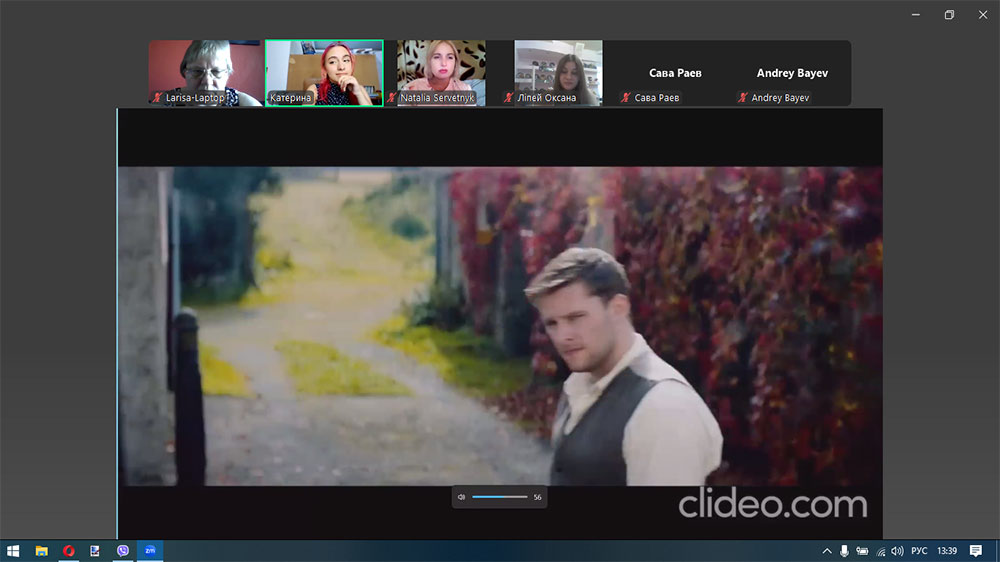Mute the video player speaker icon
The height and width of the screenshot is (562, 1000).
461,497
